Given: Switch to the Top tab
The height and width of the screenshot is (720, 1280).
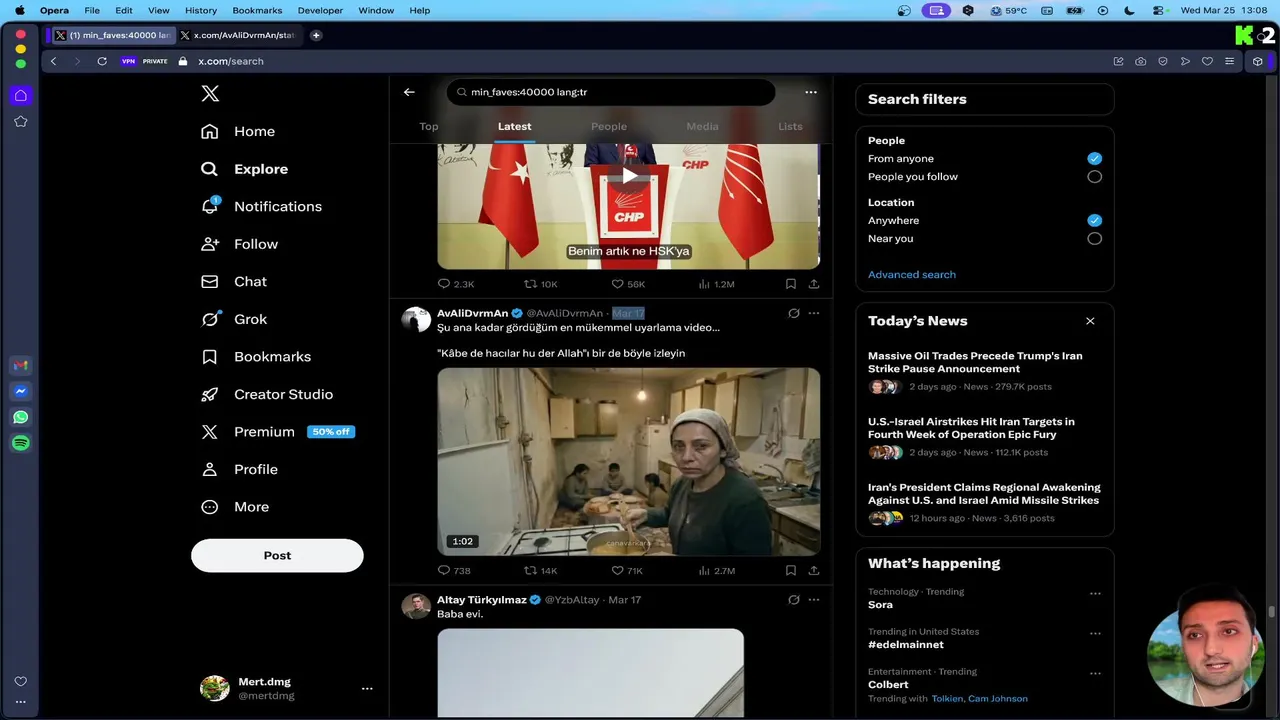Looking at the screenshot, I should click(x=429, y=126).
